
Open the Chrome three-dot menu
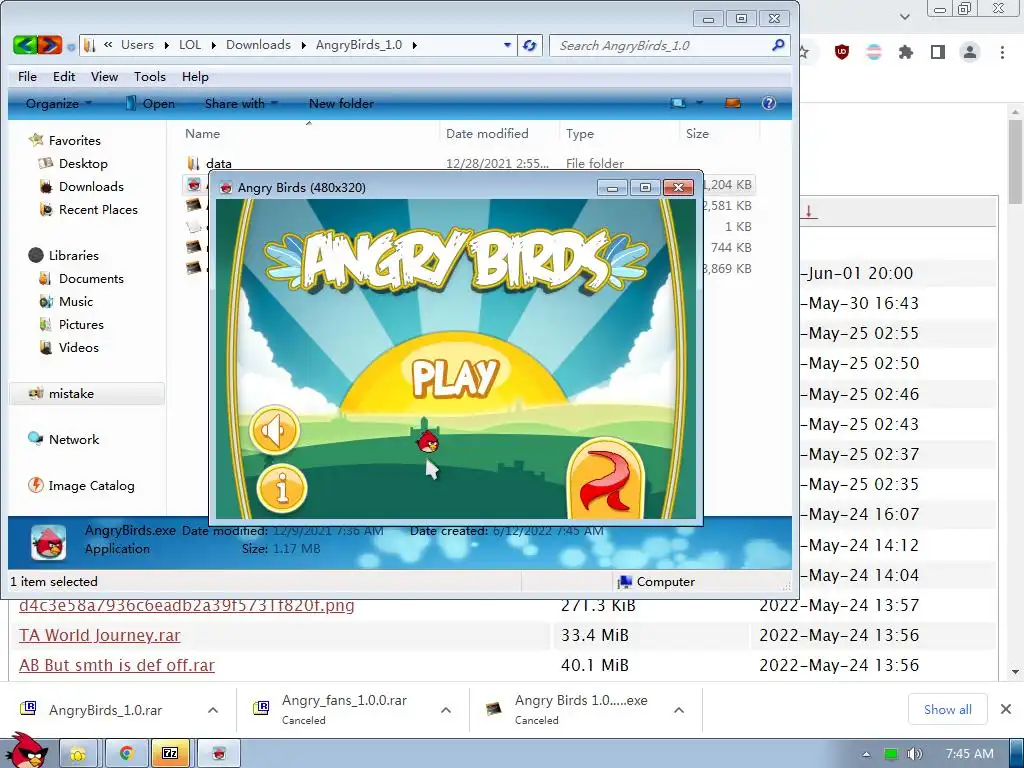[1002, 52]
